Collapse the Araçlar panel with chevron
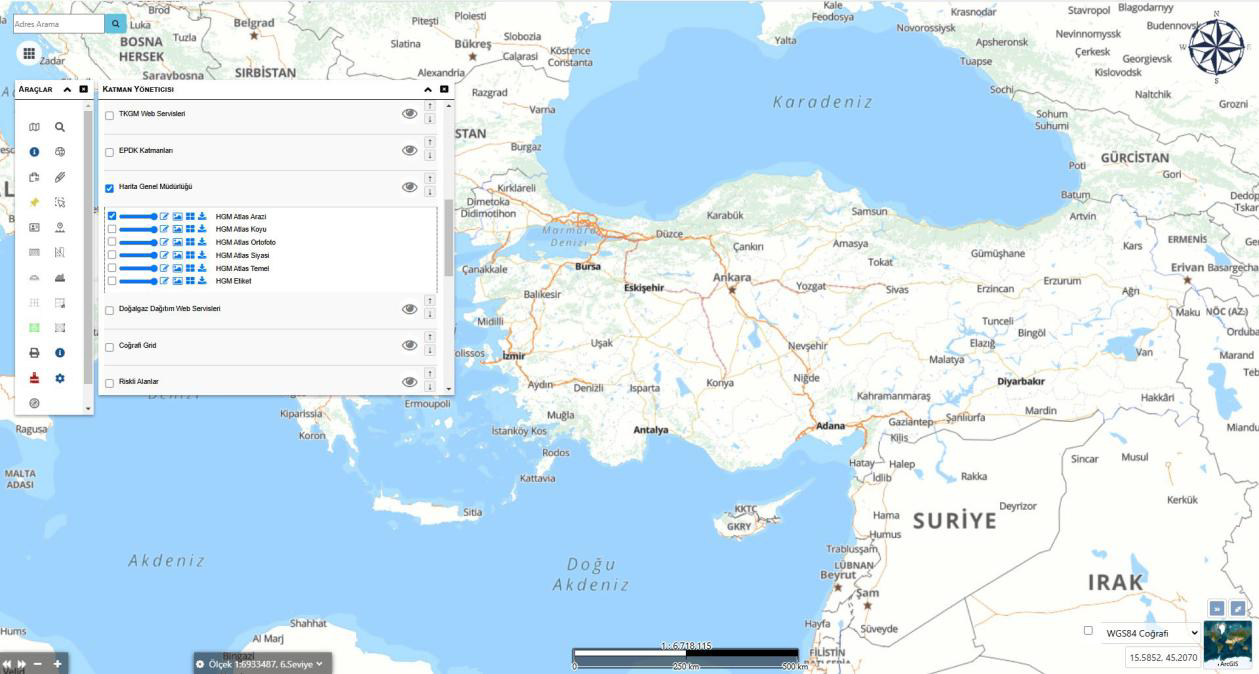 coord(67,89)
